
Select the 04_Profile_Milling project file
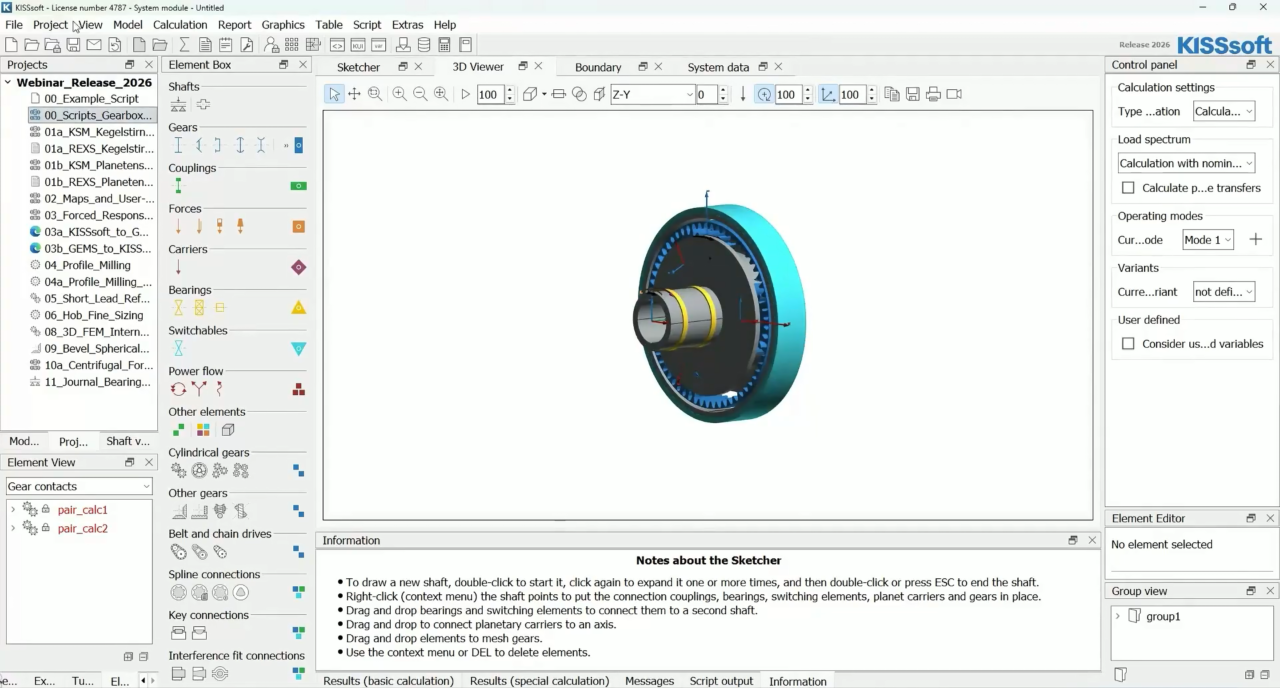click(x=87, y=265)
